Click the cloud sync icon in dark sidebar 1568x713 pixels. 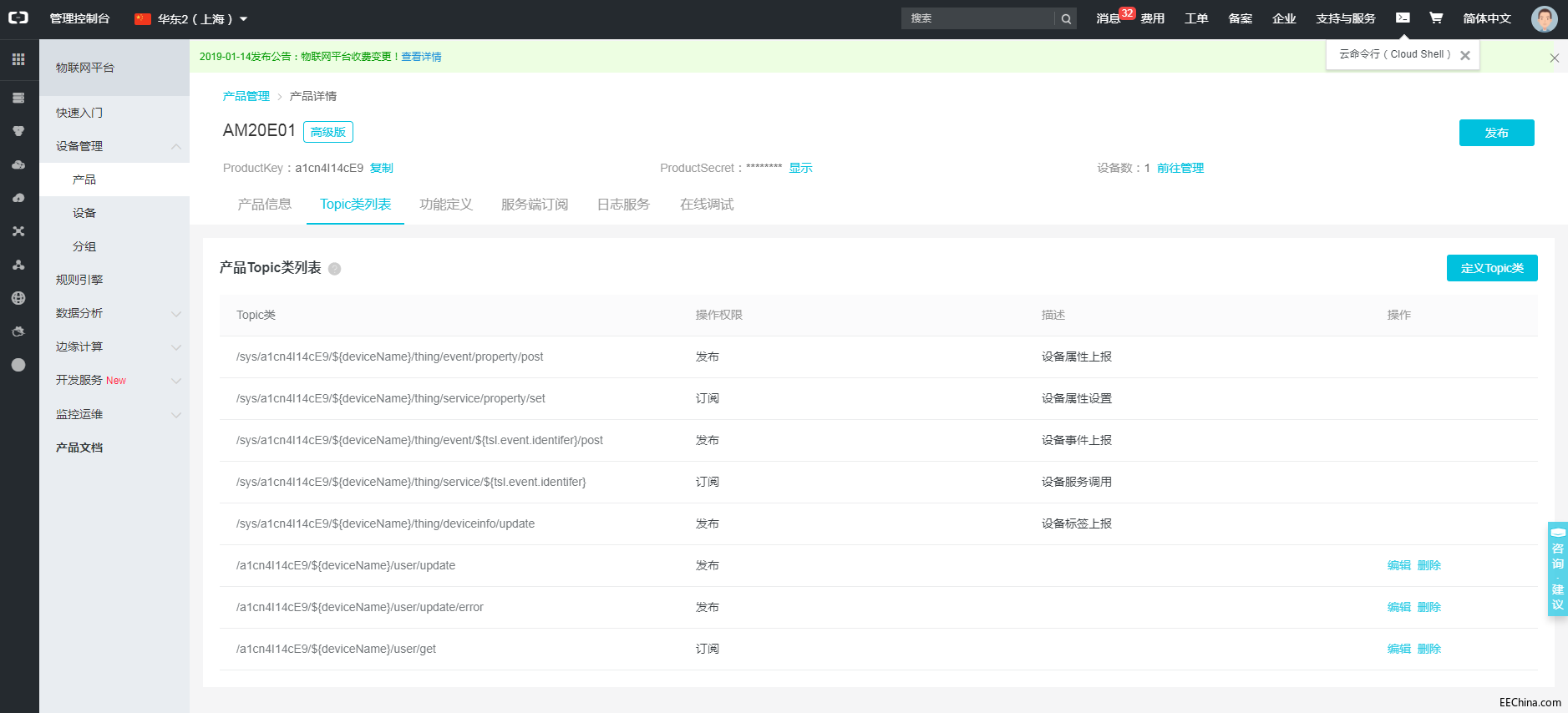click(x=18, y=164)
